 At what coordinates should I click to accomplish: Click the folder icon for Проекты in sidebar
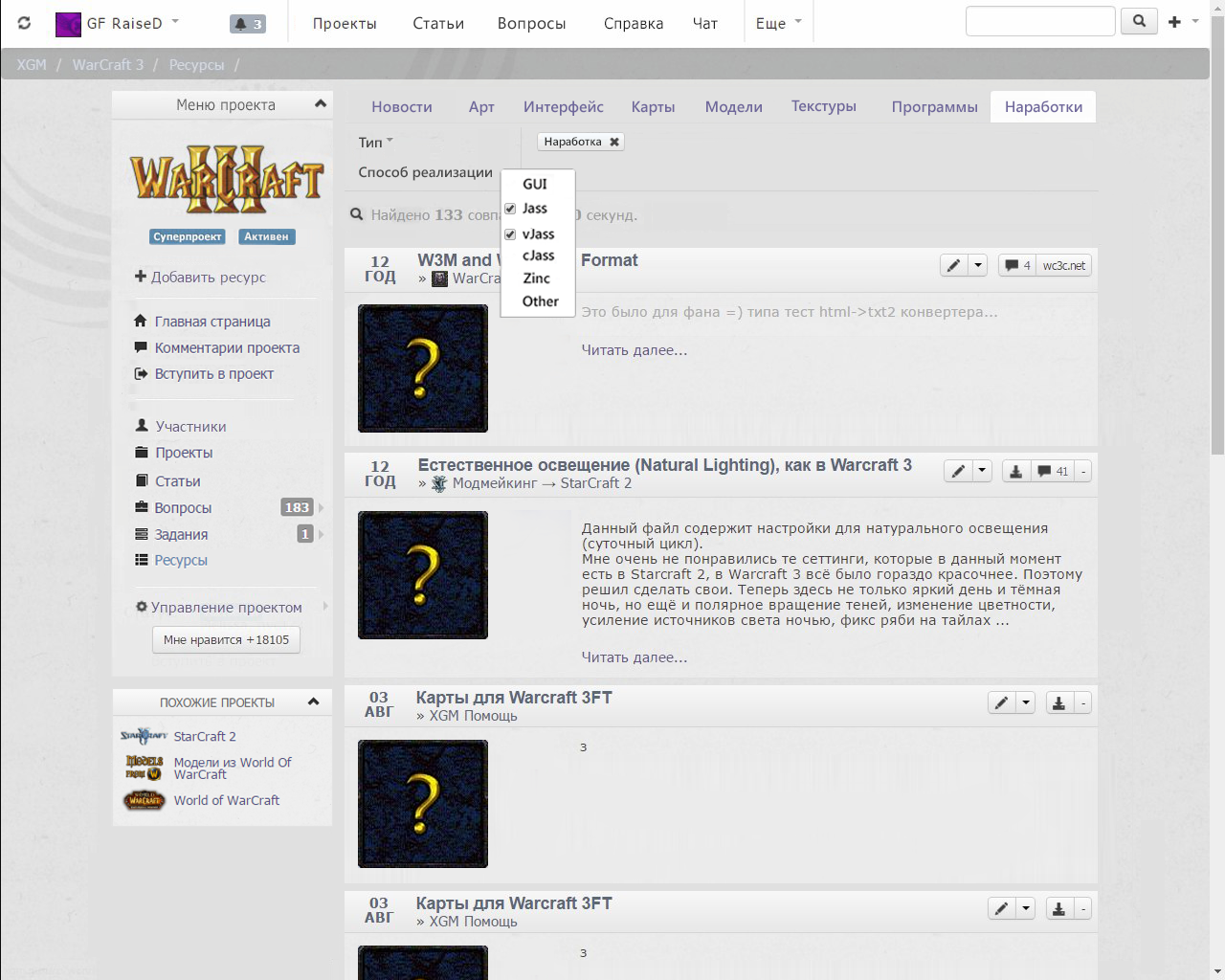point(142,453)
